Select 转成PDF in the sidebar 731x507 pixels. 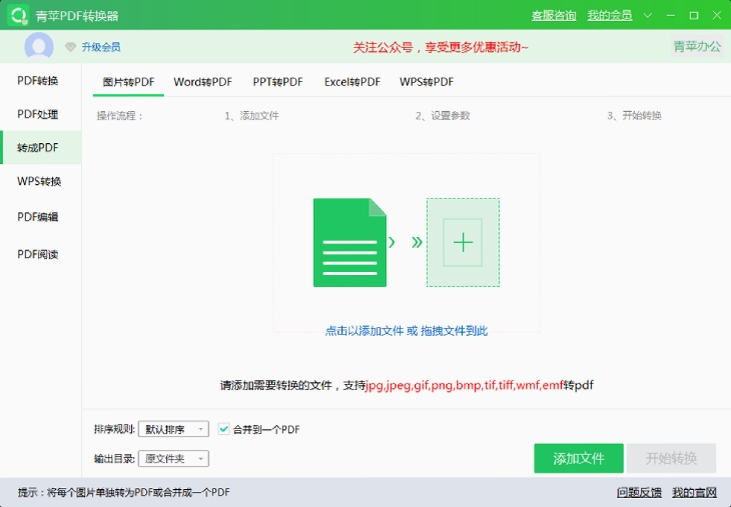(41, 148)
